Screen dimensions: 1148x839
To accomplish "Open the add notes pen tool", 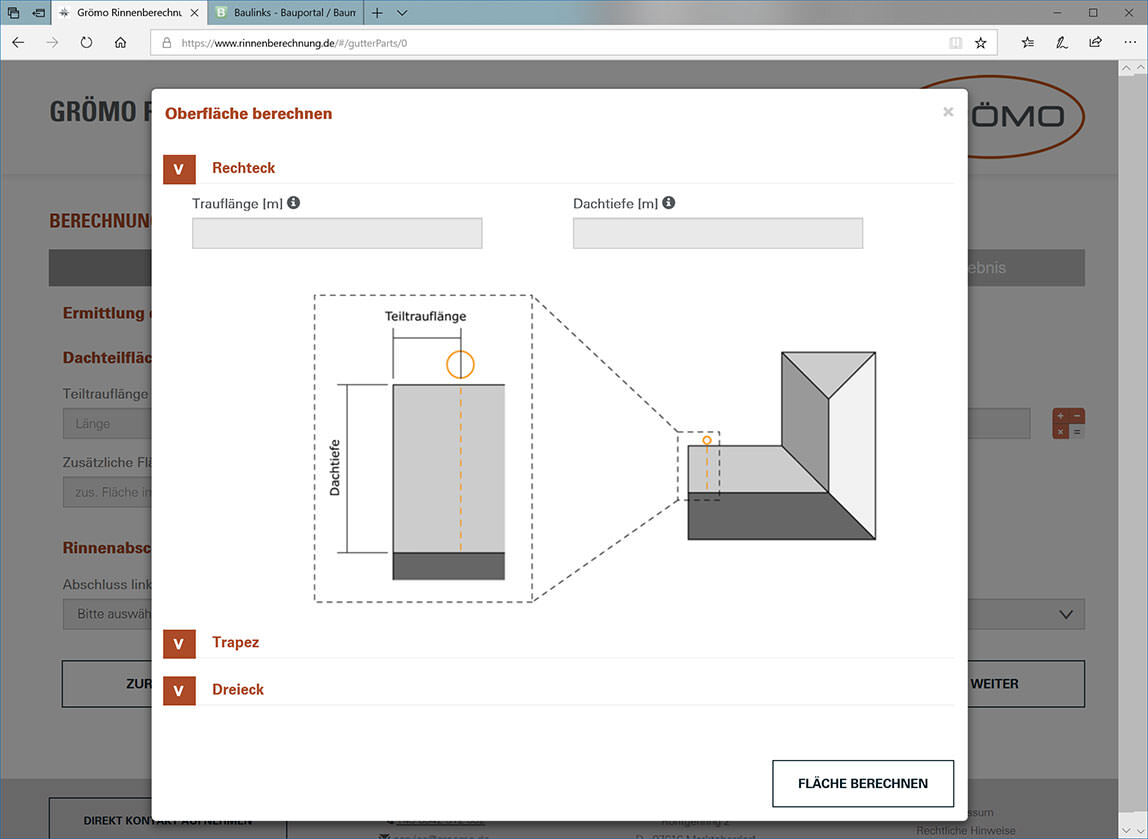I will click(1062, 42).
